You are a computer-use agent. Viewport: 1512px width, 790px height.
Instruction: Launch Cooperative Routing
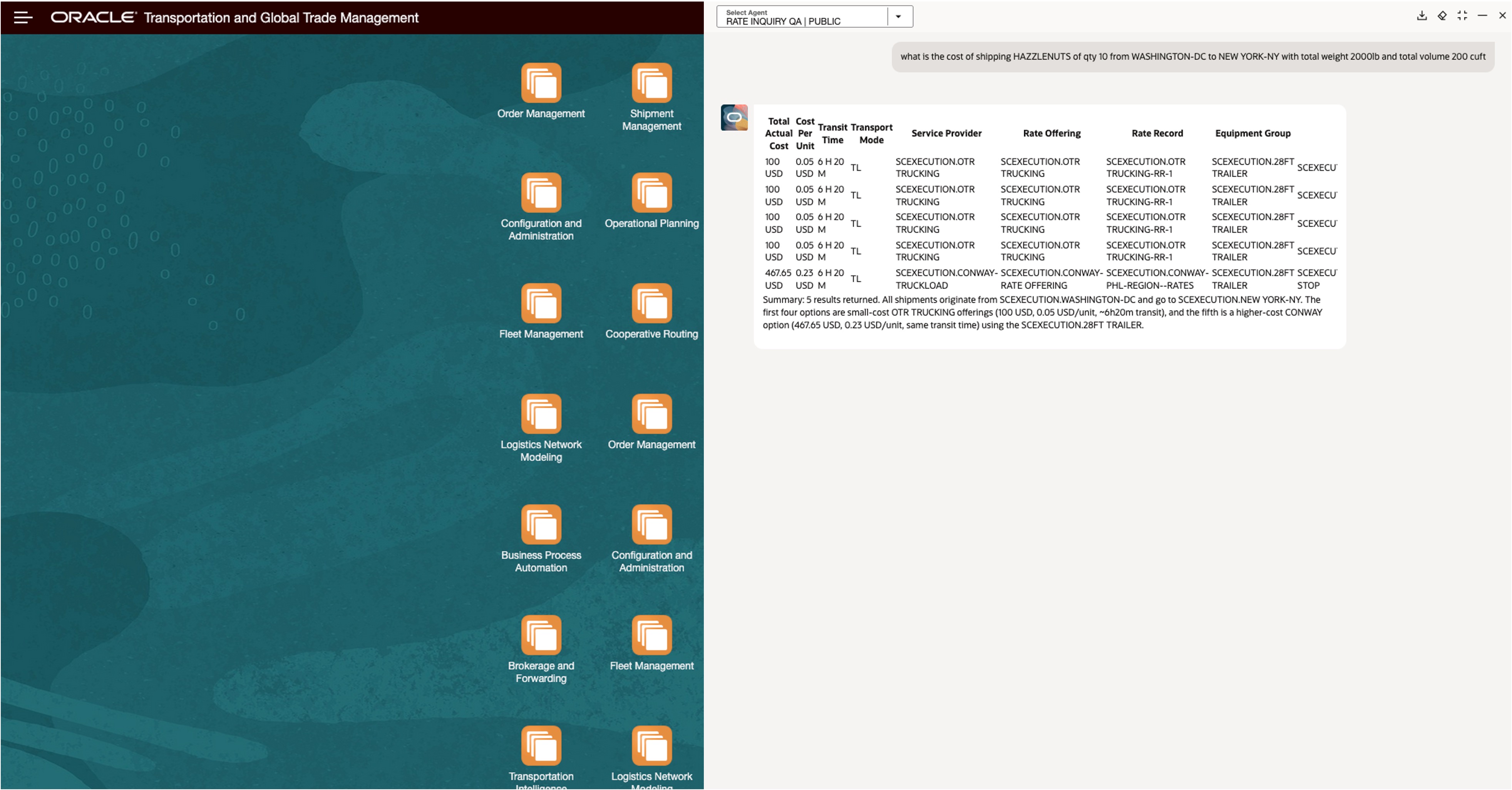(651, 304)
